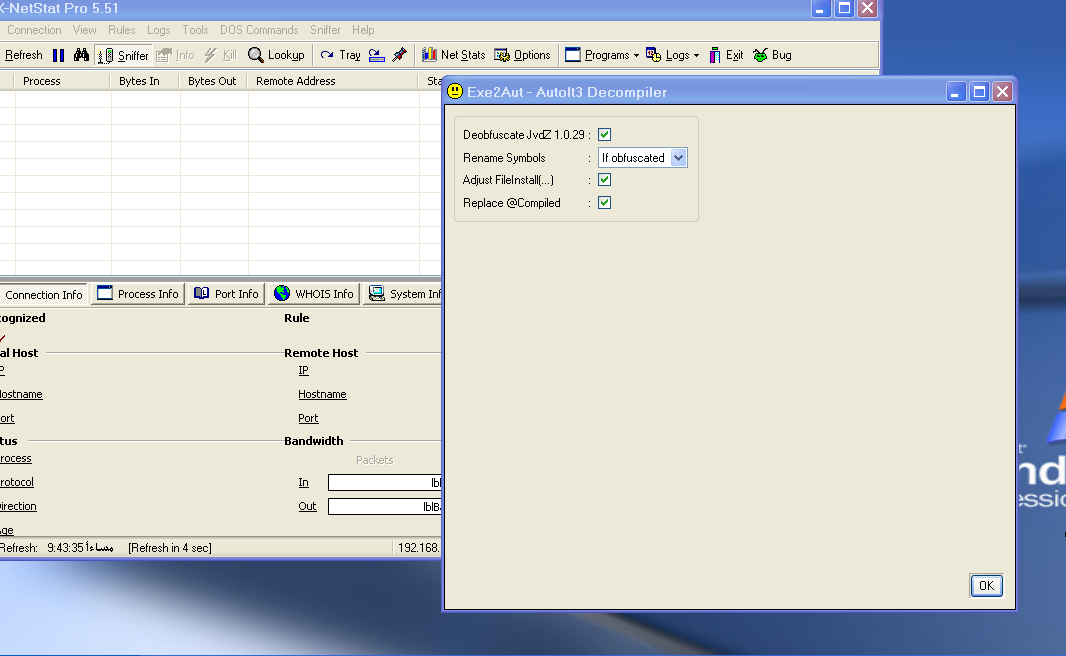This screenshot has width=1066, height=656.
Task: Expand the Logs toolbar dropdown
Action: click(672, 55)
